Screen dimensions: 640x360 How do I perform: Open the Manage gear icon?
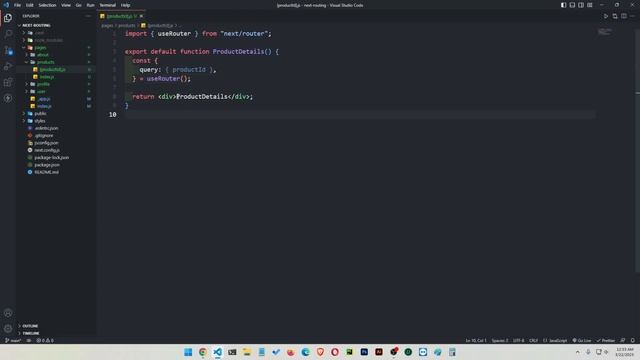pos(8,329)
